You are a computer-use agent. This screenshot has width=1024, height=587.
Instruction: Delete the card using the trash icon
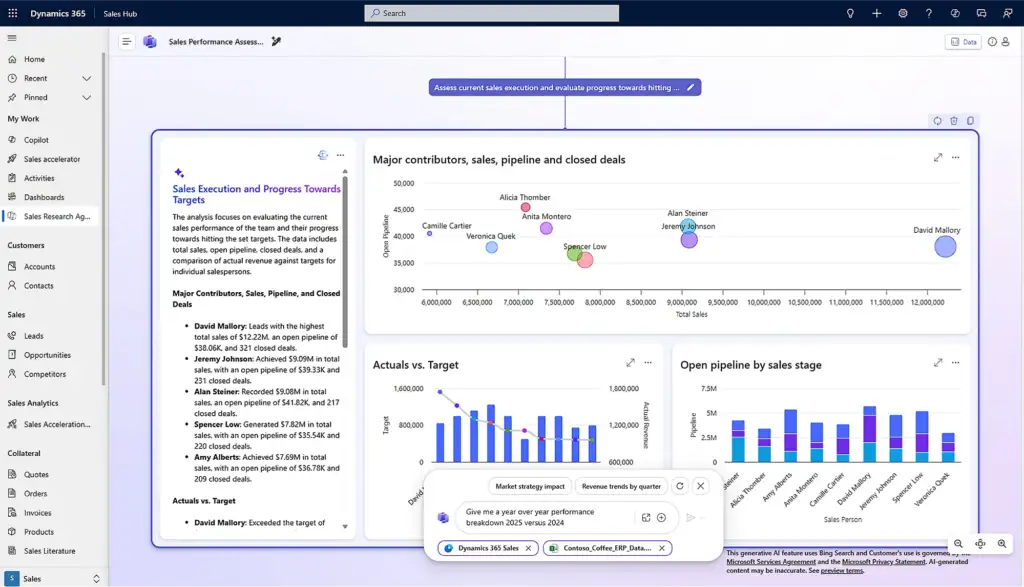[954, 120]
